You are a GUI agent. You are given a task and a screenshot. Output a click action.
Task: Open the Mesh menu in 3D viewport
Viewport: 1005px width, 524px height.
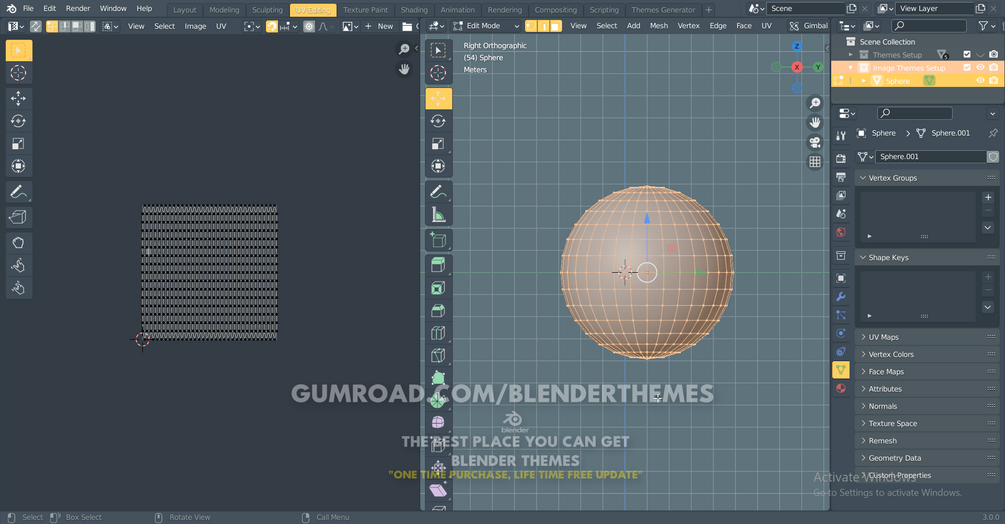pyautogui.click(x=658, y=26)
